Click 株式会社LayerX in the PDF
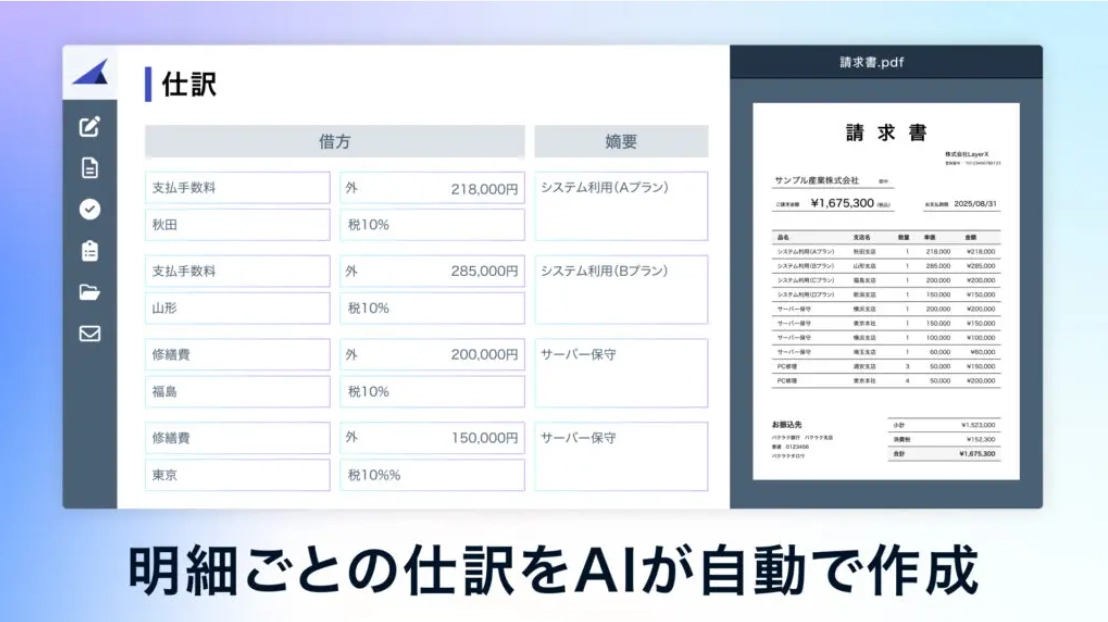Viewport: 1108px width, 622px height. click(x=967, y=154)
